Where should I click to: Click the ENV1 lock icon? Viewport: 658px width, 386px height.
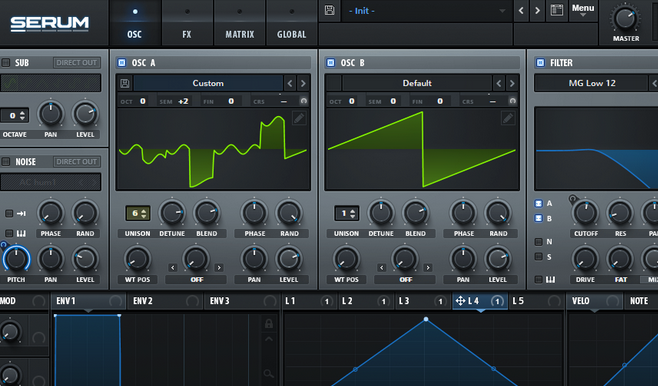point(269,323)
